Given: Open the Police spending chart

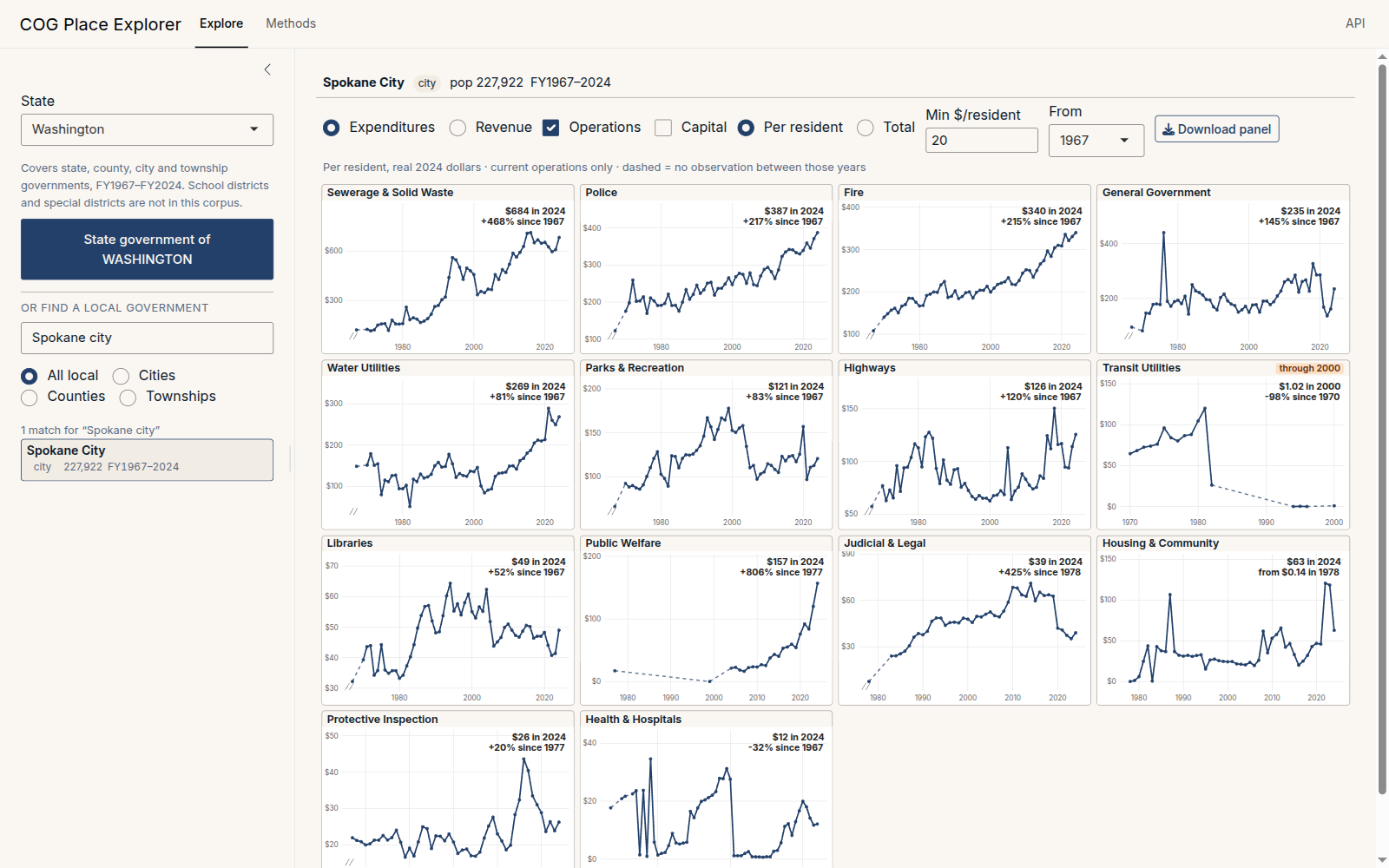Looking at the screenshot, I should click(x=706, y=269).
